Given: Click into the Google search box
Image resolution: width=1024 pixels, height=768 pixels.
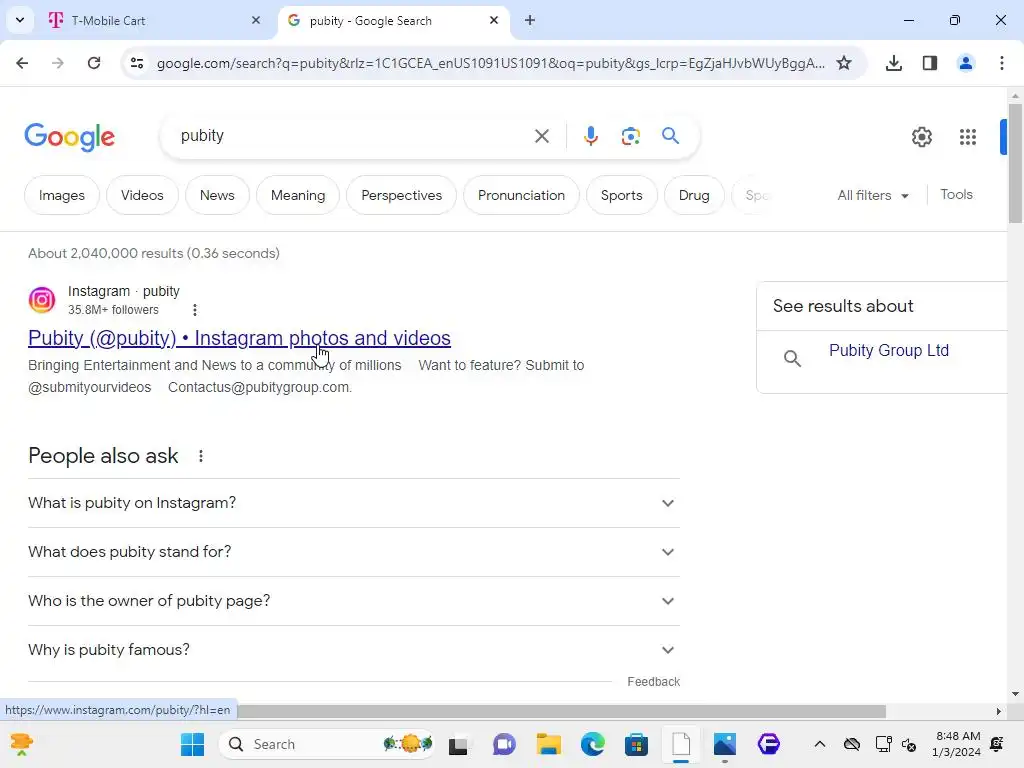Looking at the screenshot, I should point(353,136).
